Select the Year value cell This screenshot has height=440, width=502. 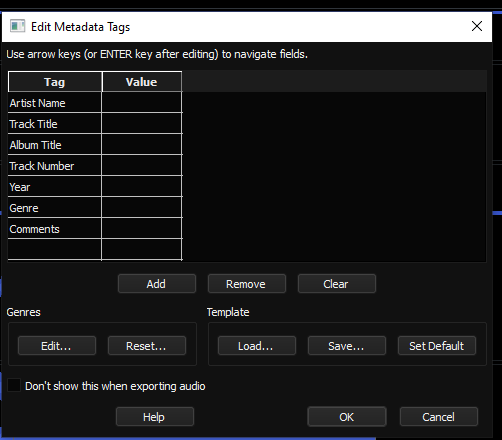click(x=142, y=187)
